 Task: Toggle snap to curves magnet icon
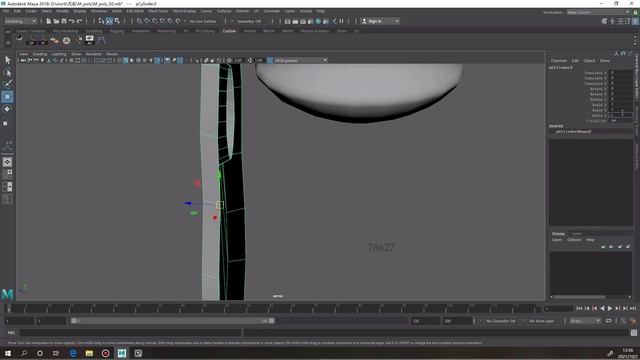(x=147, y=21)
